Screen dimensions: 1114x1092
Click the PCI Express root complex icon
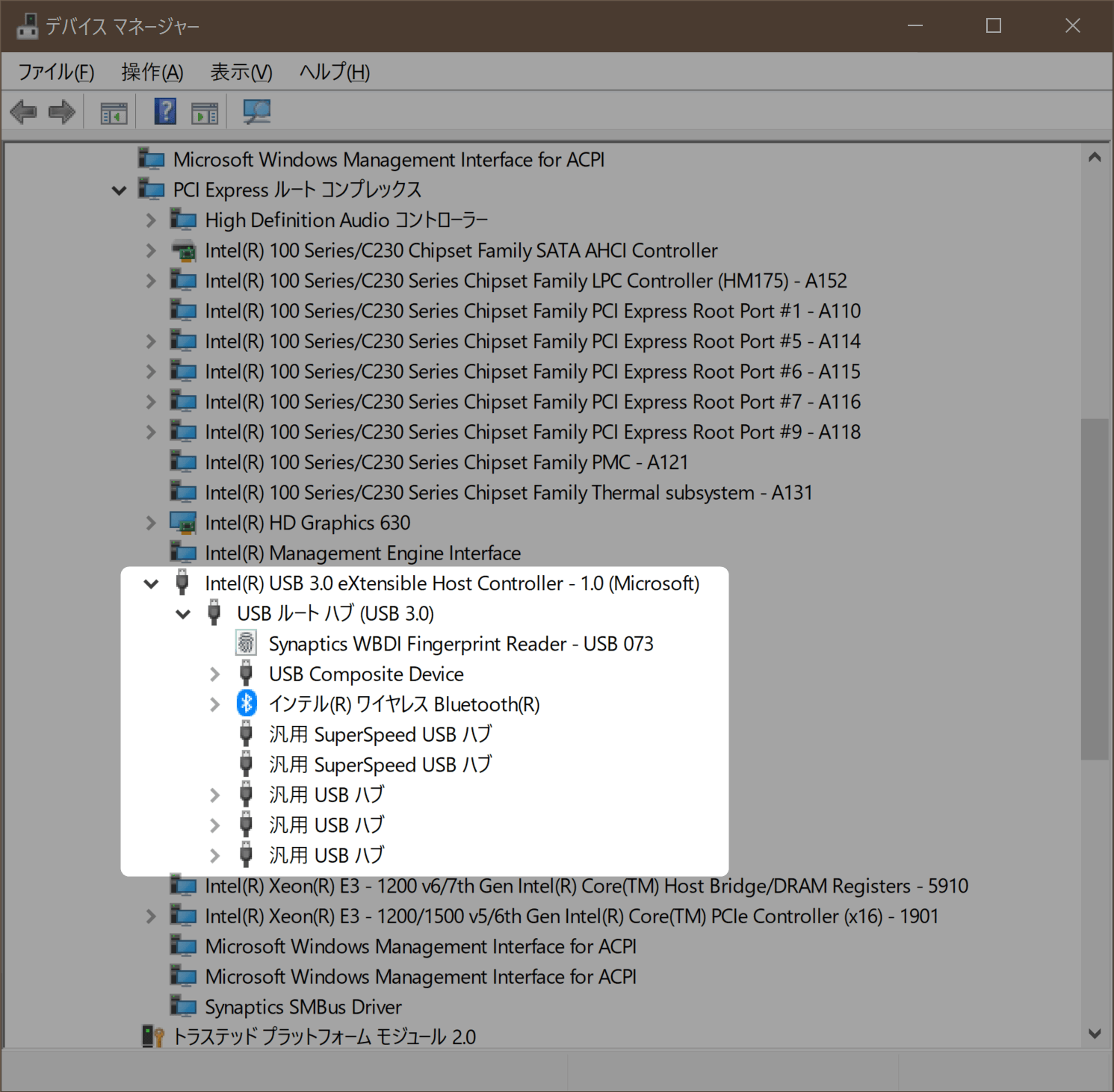152,189
